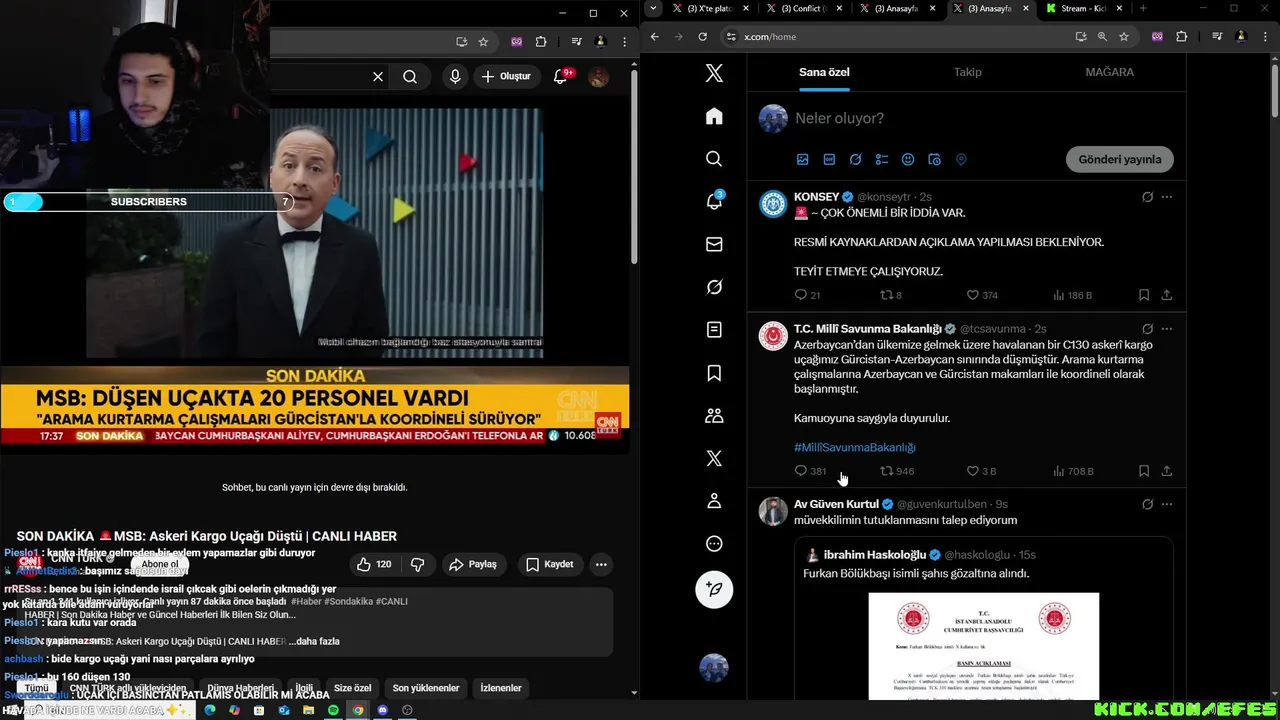This screenshot has height=720, width=1280.
Task: Open the #MillîSavunmaBakanlığı hashtag link
Action: tap(855, 447)
